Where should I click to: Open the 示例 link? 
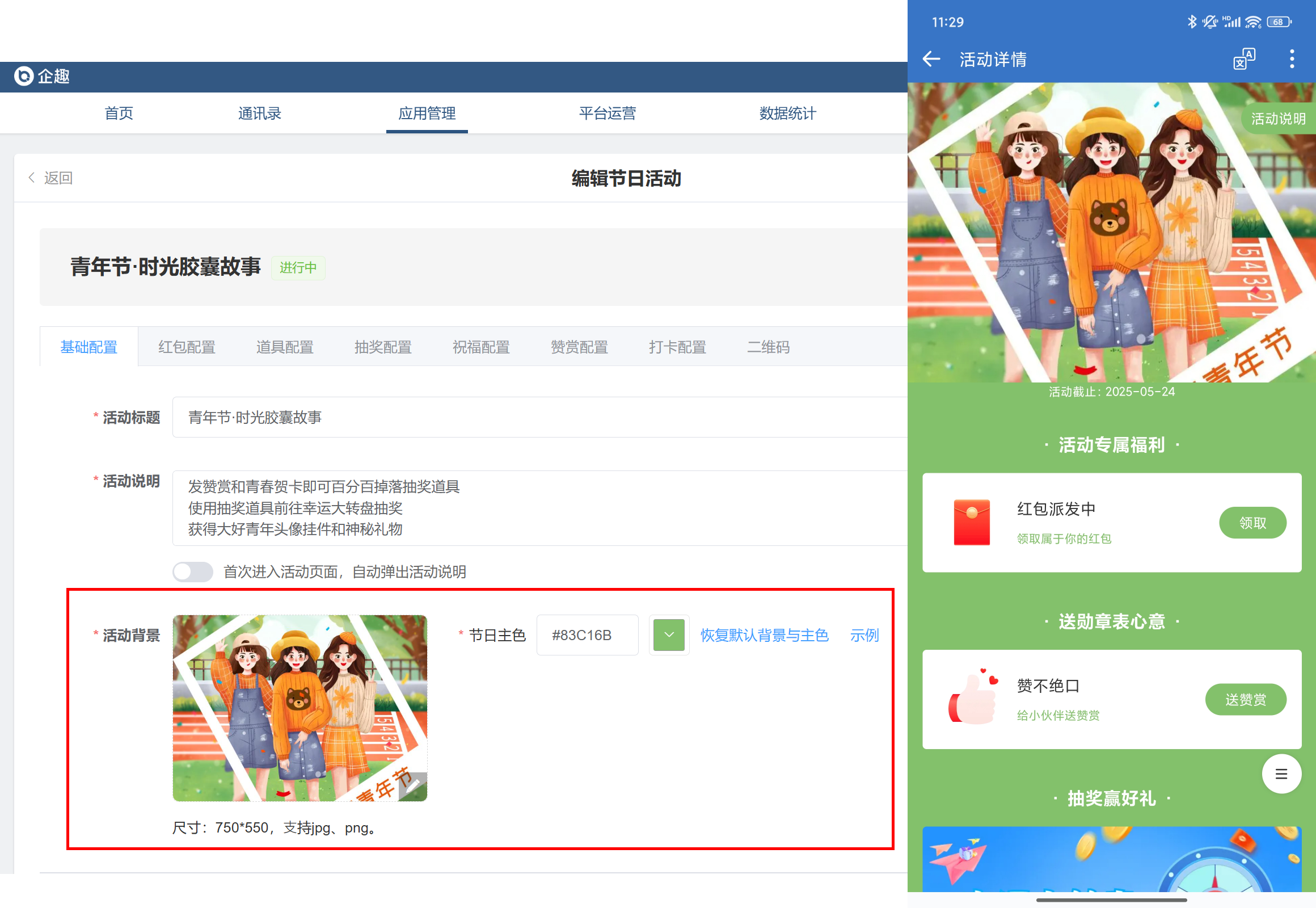[x=864, y=635]
